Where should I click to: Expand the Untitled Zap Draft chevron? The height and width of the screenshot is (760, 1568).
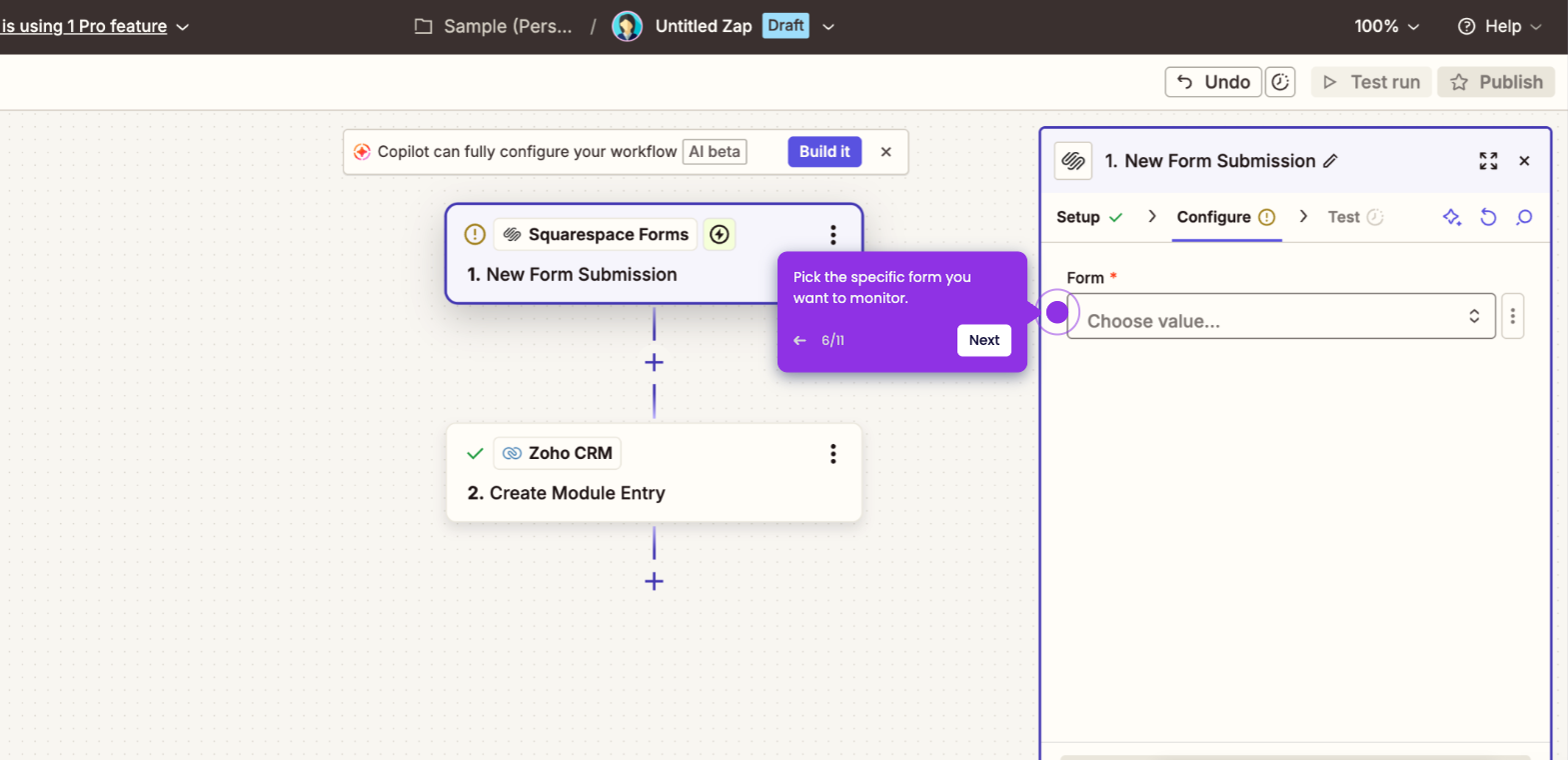(x=828, y=27)
